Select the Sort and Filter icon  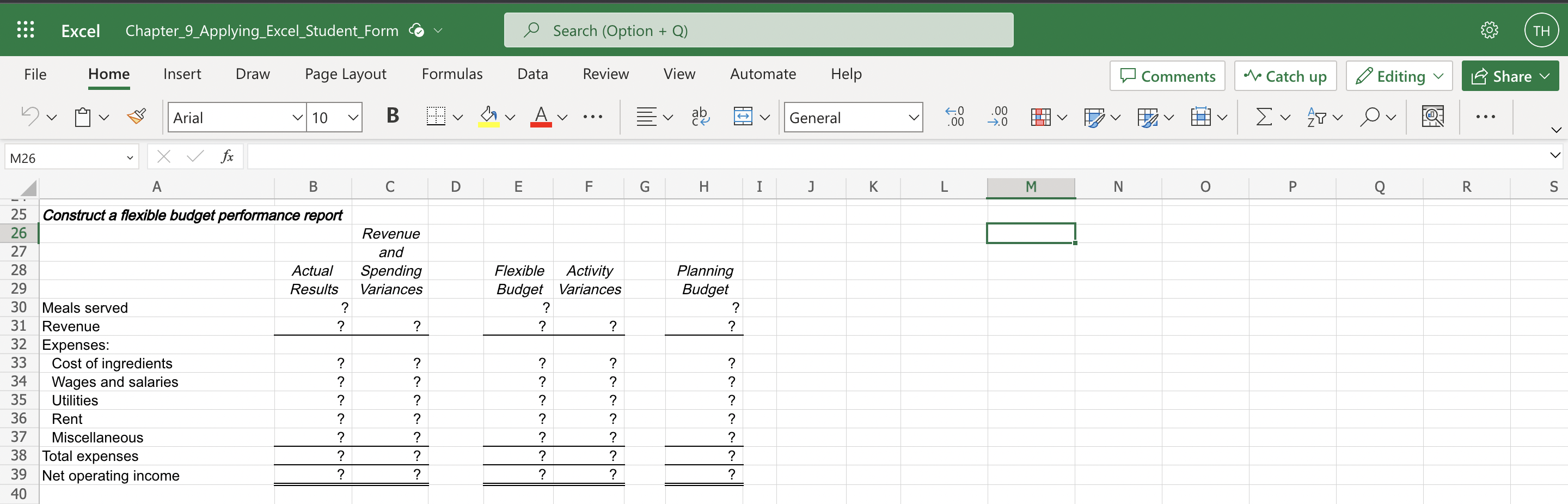pos(1318,117)
